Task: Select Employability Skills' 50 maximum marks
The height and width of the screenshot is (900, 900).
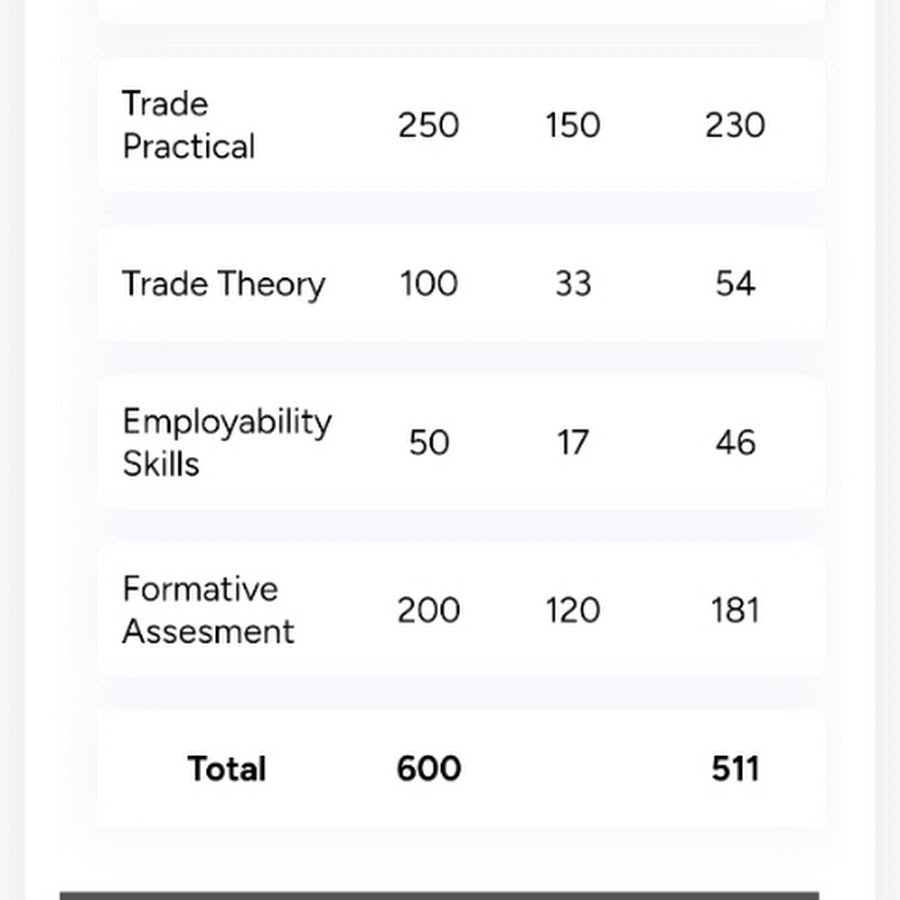Action: pos(429,442)
